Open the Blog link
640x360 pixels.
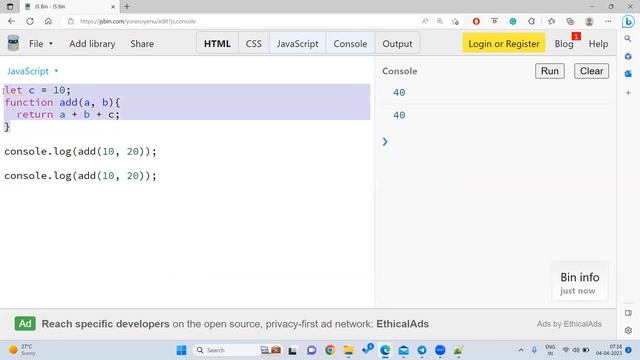(x=564, y=44)
